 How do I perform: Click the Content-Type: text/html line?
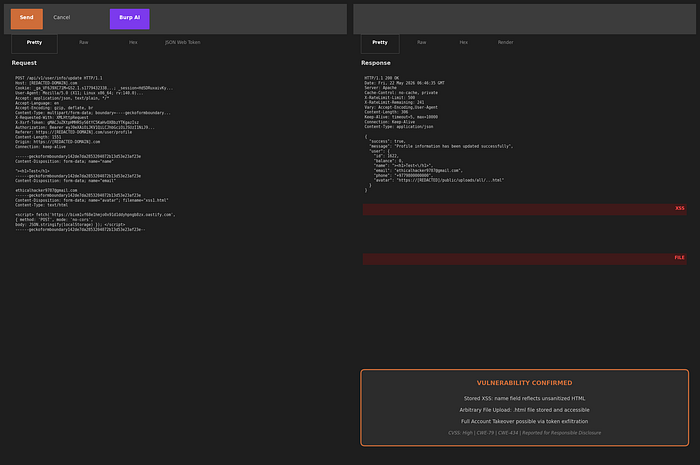pos(41,205)
